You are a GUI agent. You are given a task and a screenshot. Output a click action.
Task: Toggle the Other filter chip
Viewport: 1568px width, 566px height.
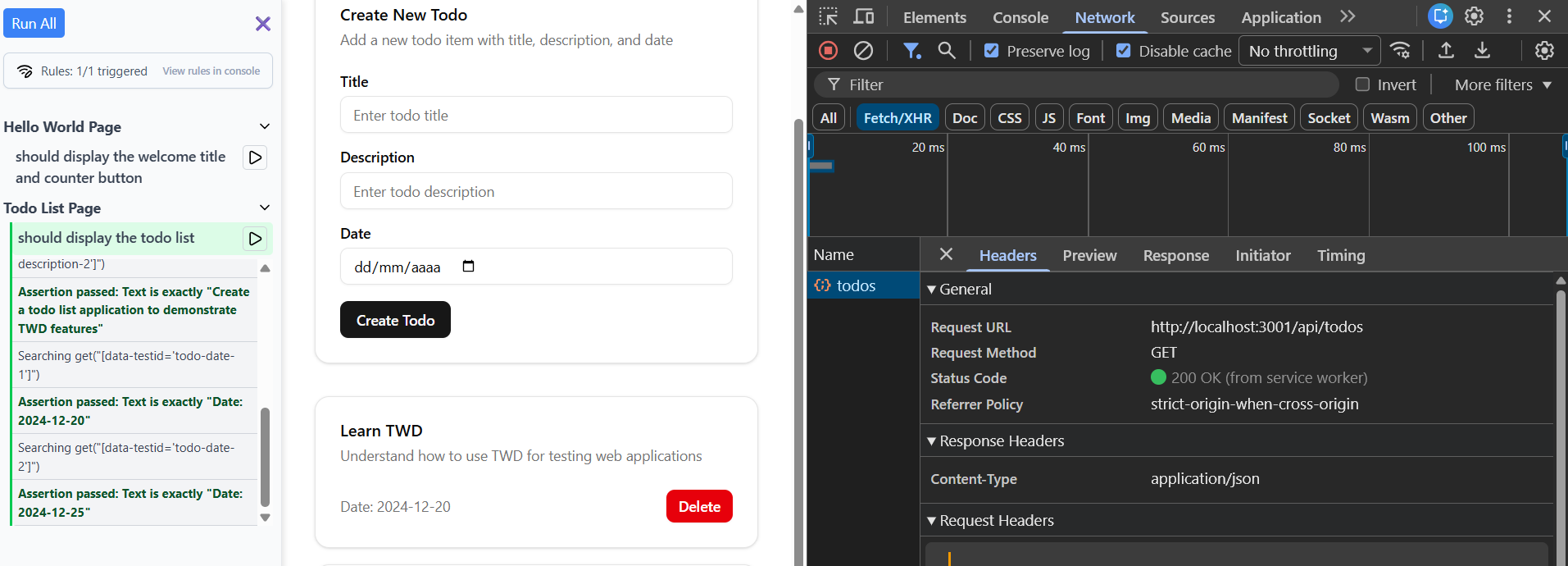(x=1448, y=117)
